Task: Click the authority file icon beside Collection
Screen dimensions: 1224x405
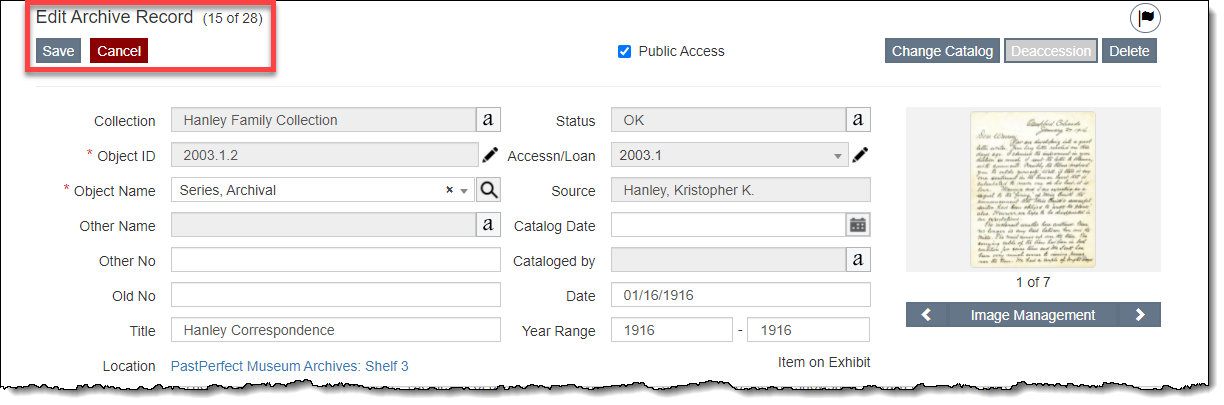Action: pyautogui.click(x=488, y=120)
